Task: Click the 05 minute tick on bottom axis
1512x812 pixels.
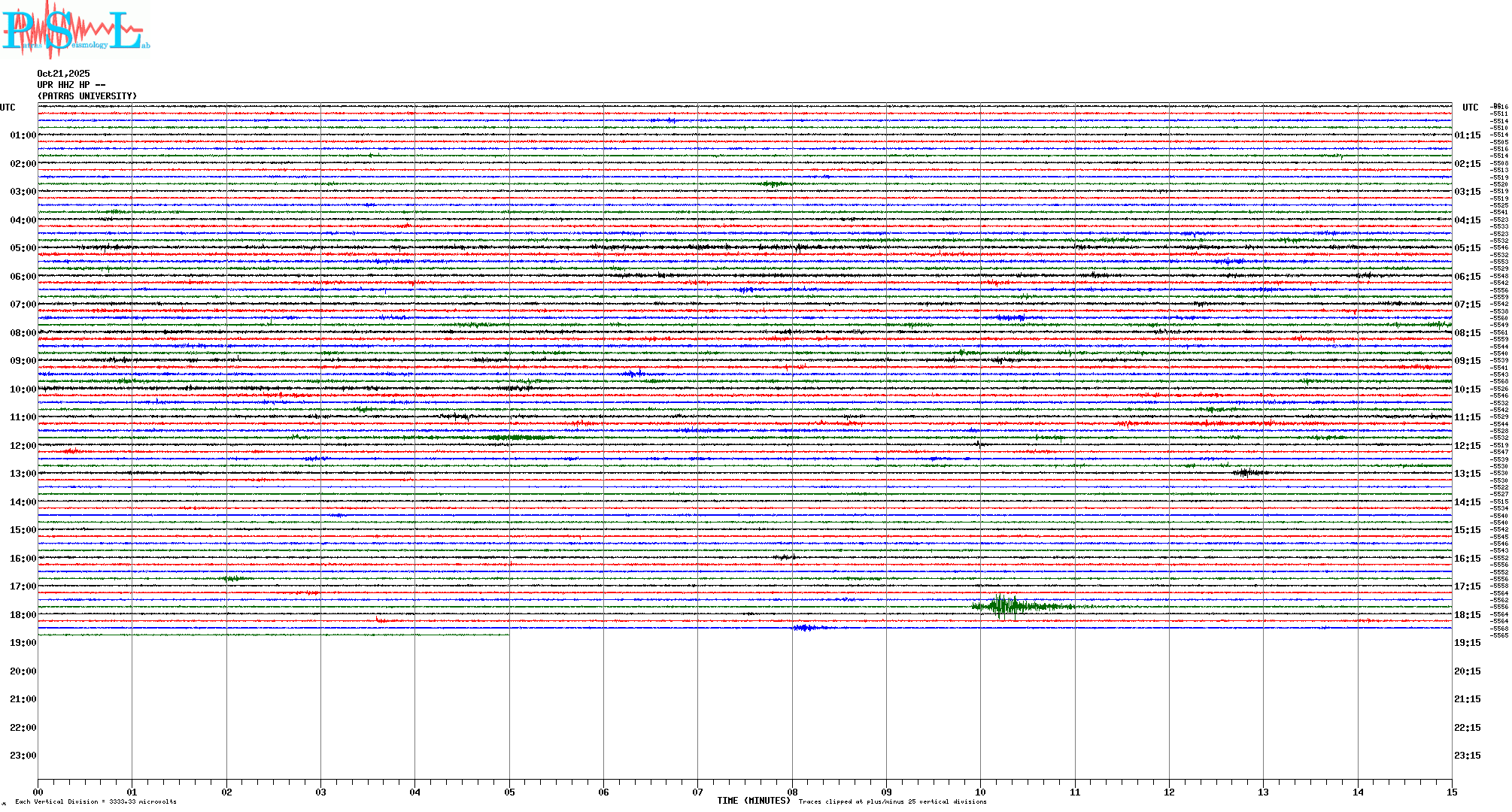Action: (509, 792)
